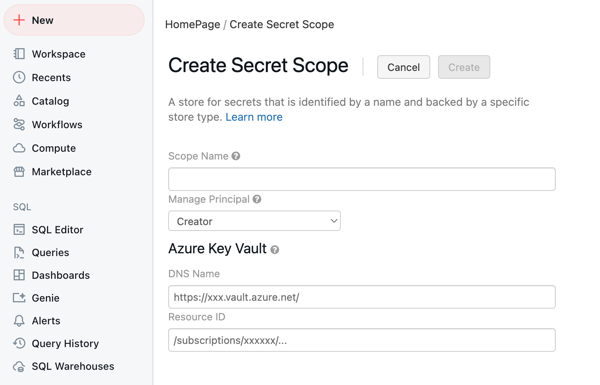
Task: Open Marketplace from the sidebar
Action: click(62, 172)
